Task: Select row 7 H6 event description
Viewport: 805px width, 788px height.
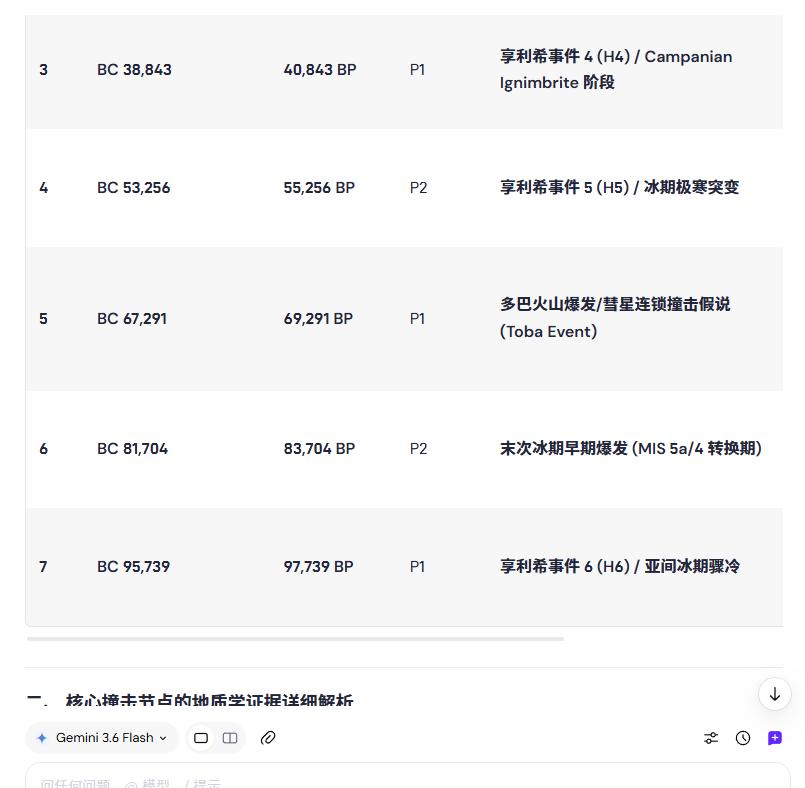Action: pos(620,566)
